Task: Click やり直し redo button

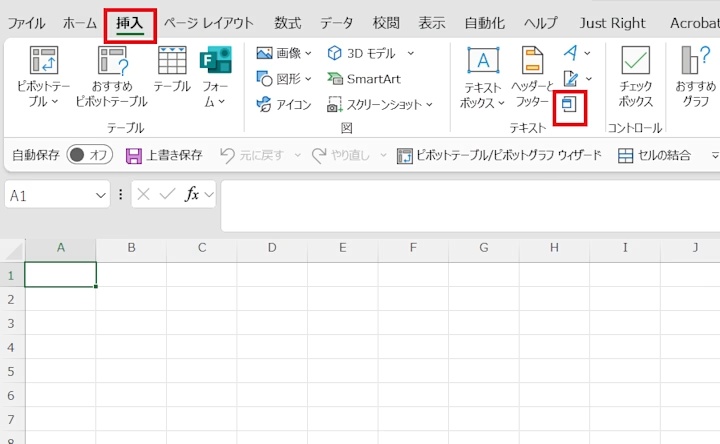Action: pos(340,155)
